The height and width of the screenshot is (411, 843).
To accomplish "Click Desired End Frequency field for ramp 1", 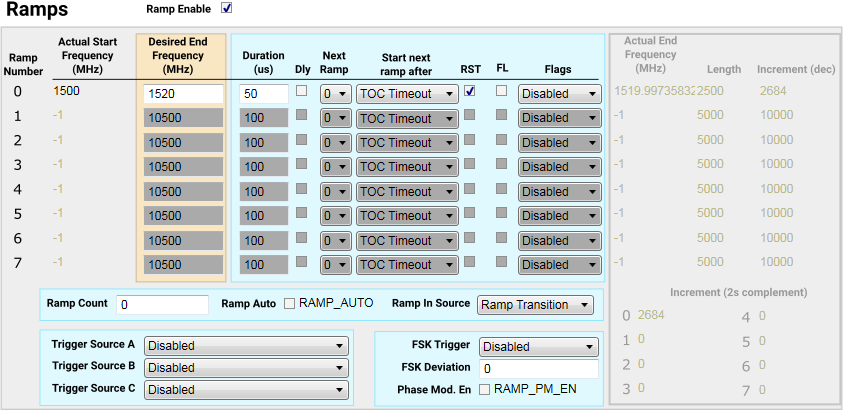I will [183, 118].
